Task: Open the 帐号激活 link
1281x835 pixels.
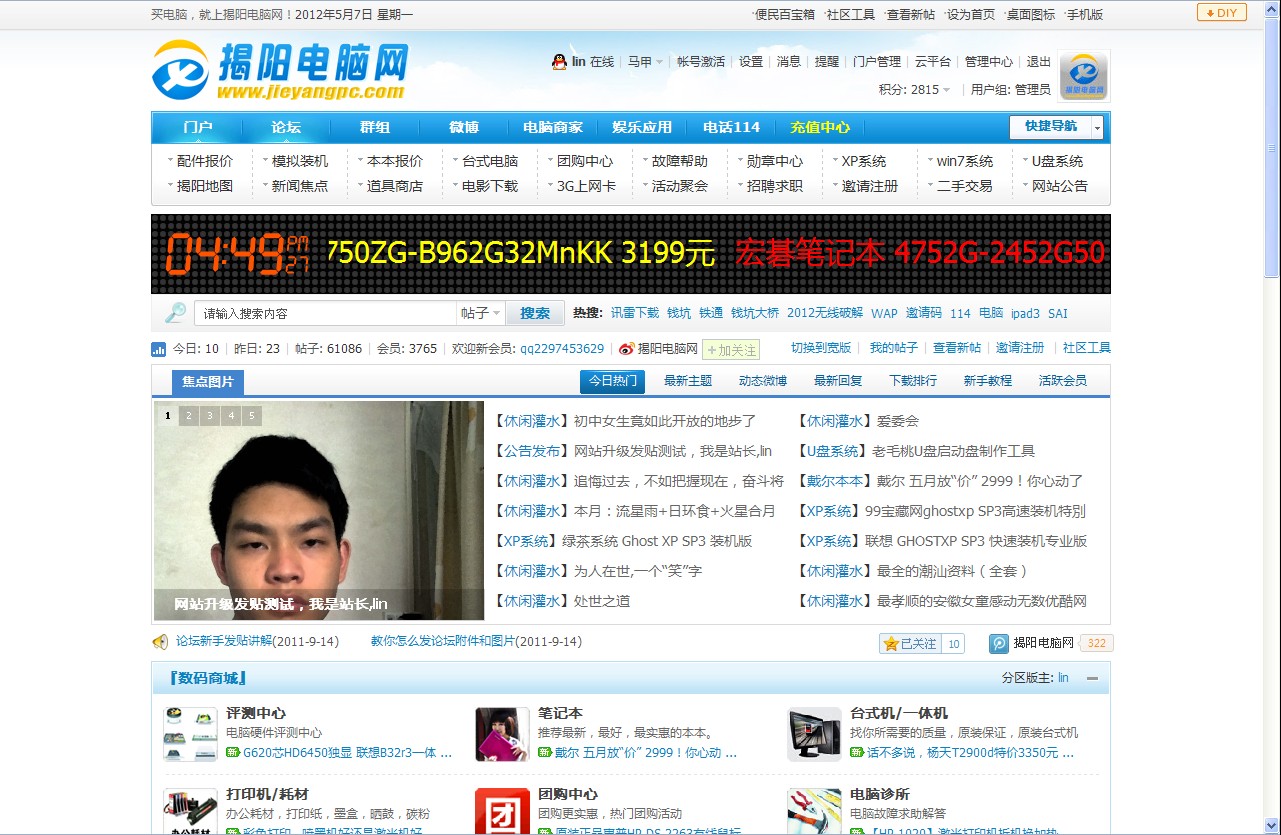Action: [x=701, y=62]
